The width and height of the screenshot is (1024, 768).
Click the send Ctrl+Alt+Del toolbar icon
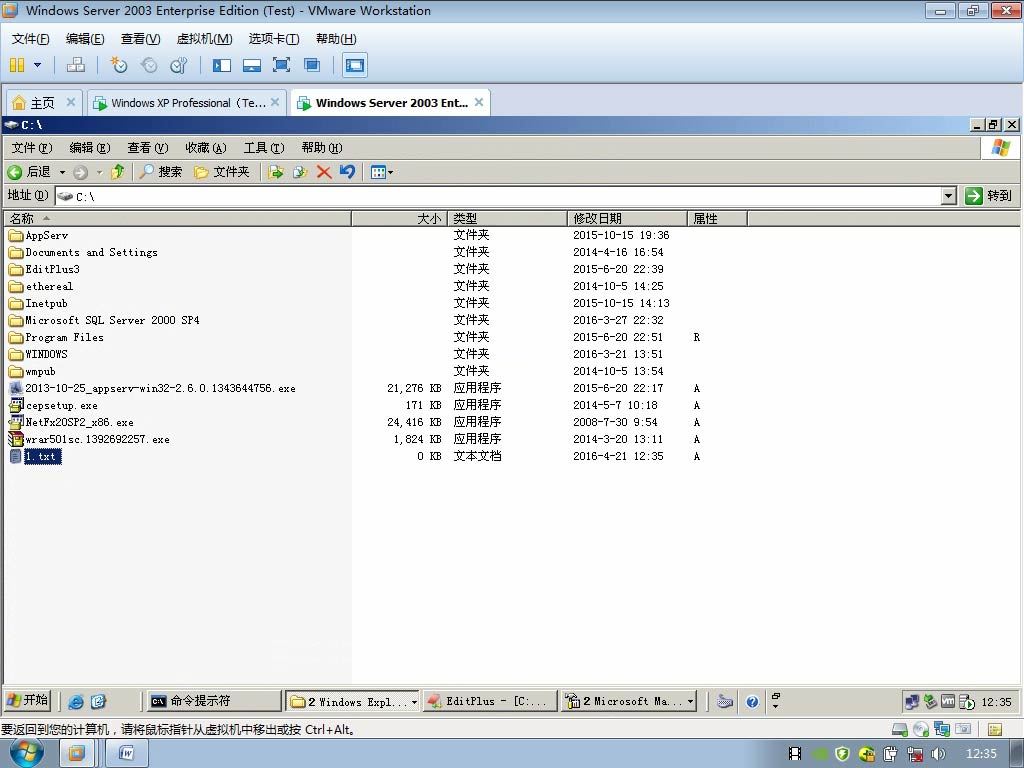coord(76,65)
